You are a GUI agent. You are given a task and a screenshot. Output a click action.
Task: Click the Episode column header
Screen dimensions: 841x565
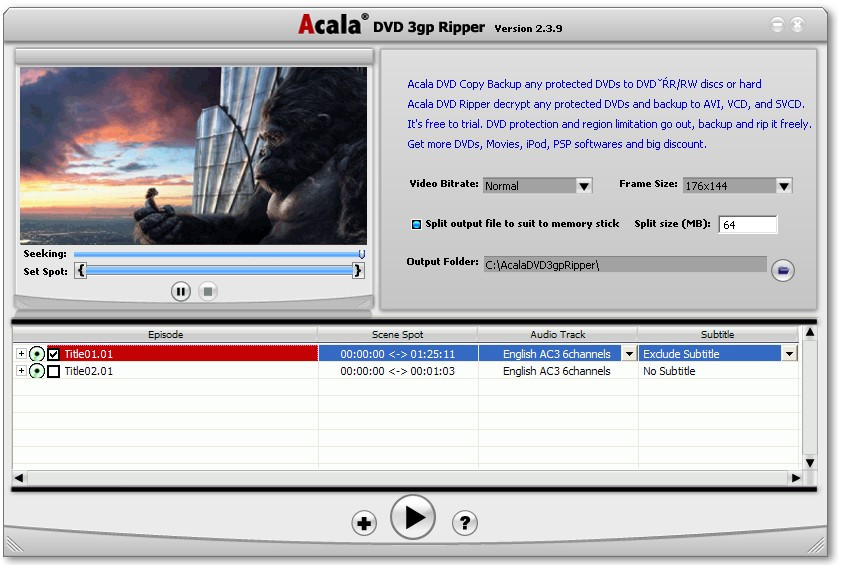165,335
